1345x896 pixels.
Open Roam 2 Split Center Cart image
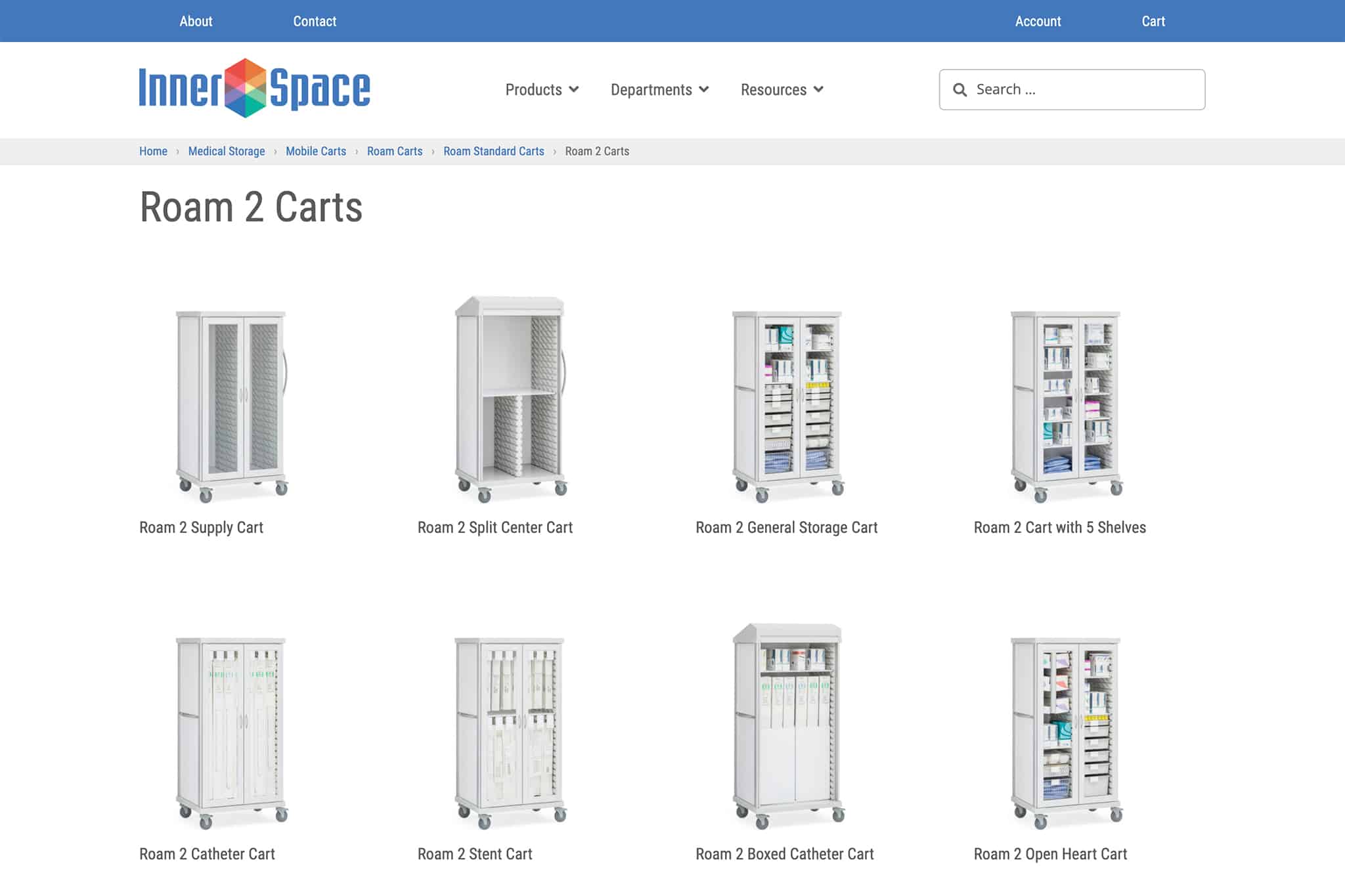510,399
